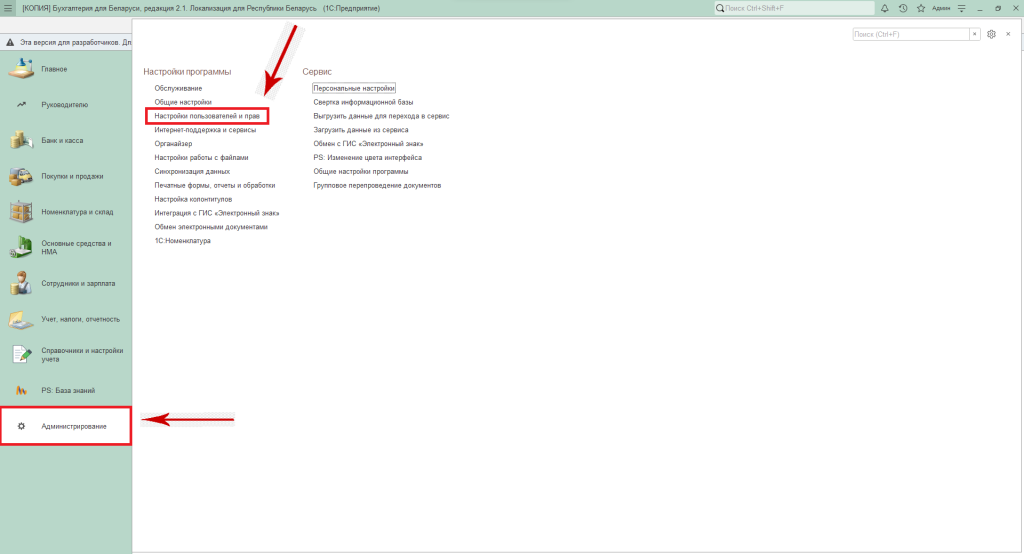This screenshot has height=554, width=1024.
Task: Close the function menu panel
Action: tap(1007, 34)
